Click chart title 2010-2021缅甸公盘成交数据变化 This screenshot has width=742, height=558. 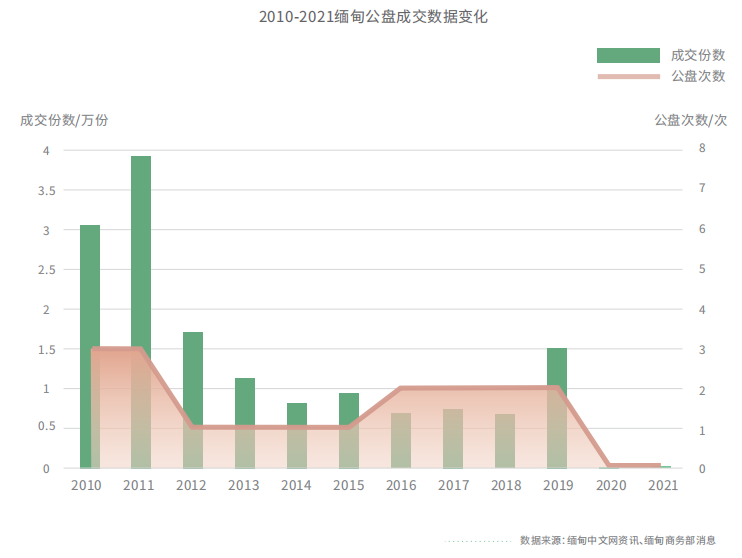click(373, 17)
